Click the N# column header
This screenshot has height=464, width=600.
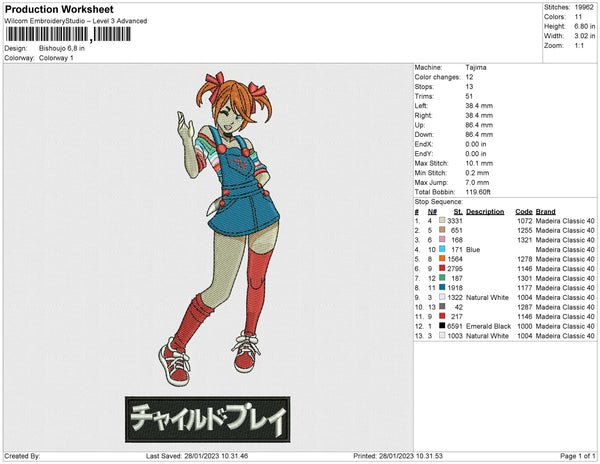[432, 212]
